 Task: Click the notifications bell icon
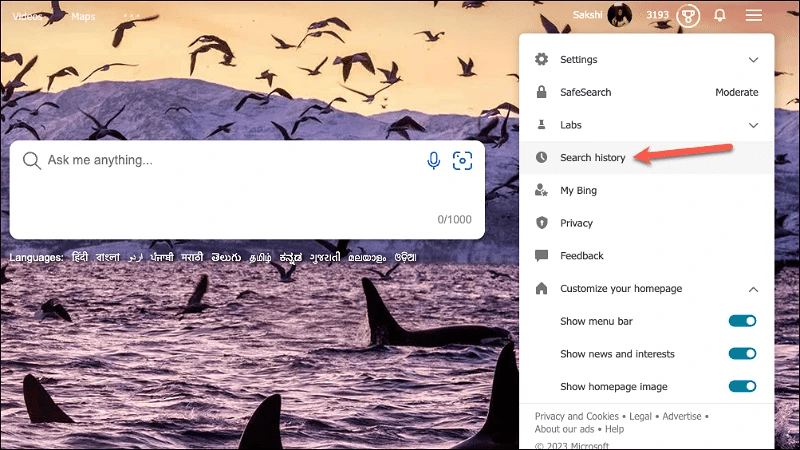719,16
